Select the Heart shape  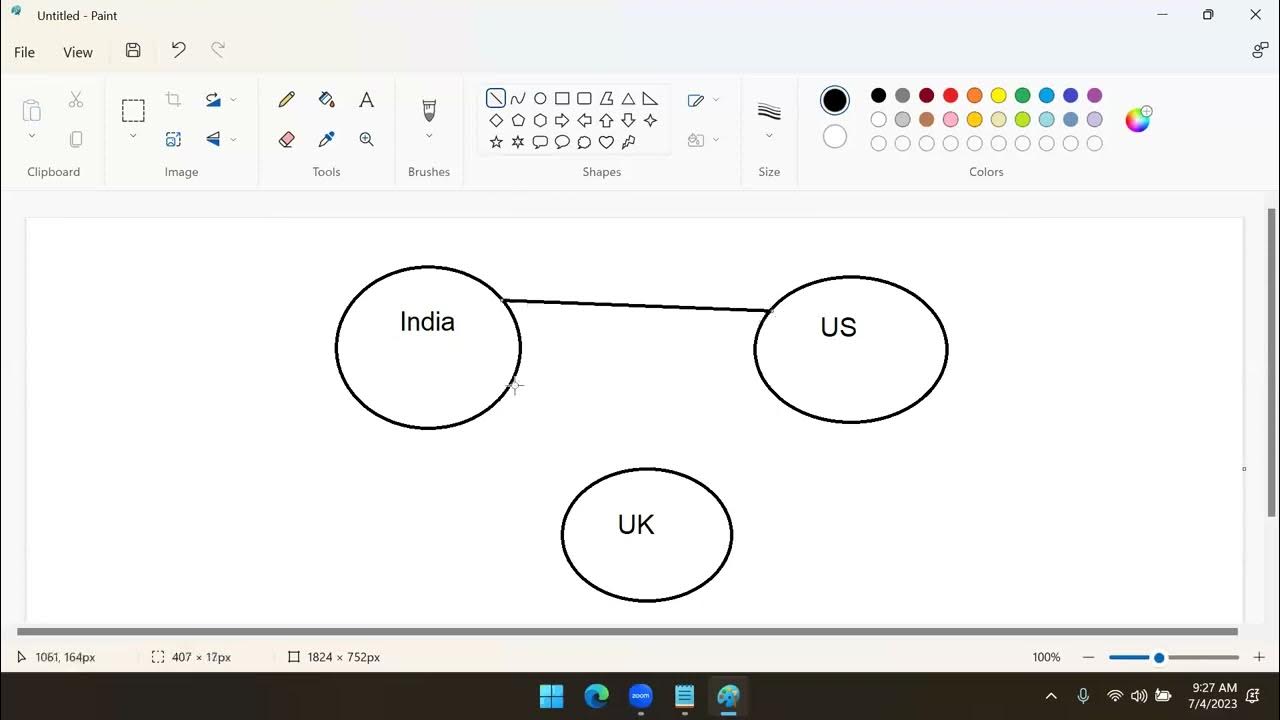tap(606, 142)
